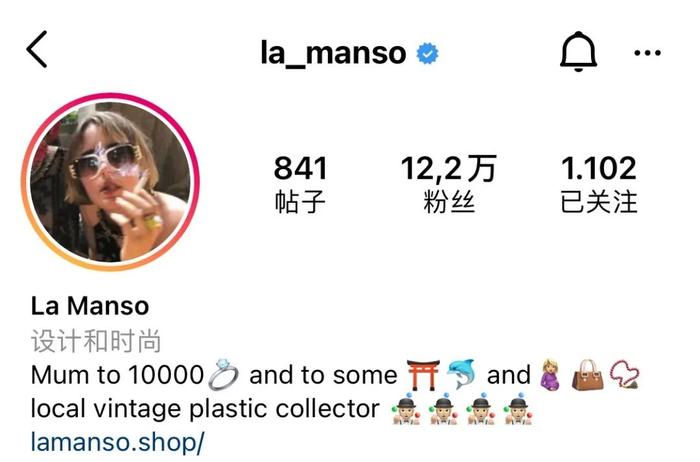This screenshot has height=462, width=700.
Task: Tap the brown handbag emoji in bio
Action: (x=588, y=375)
